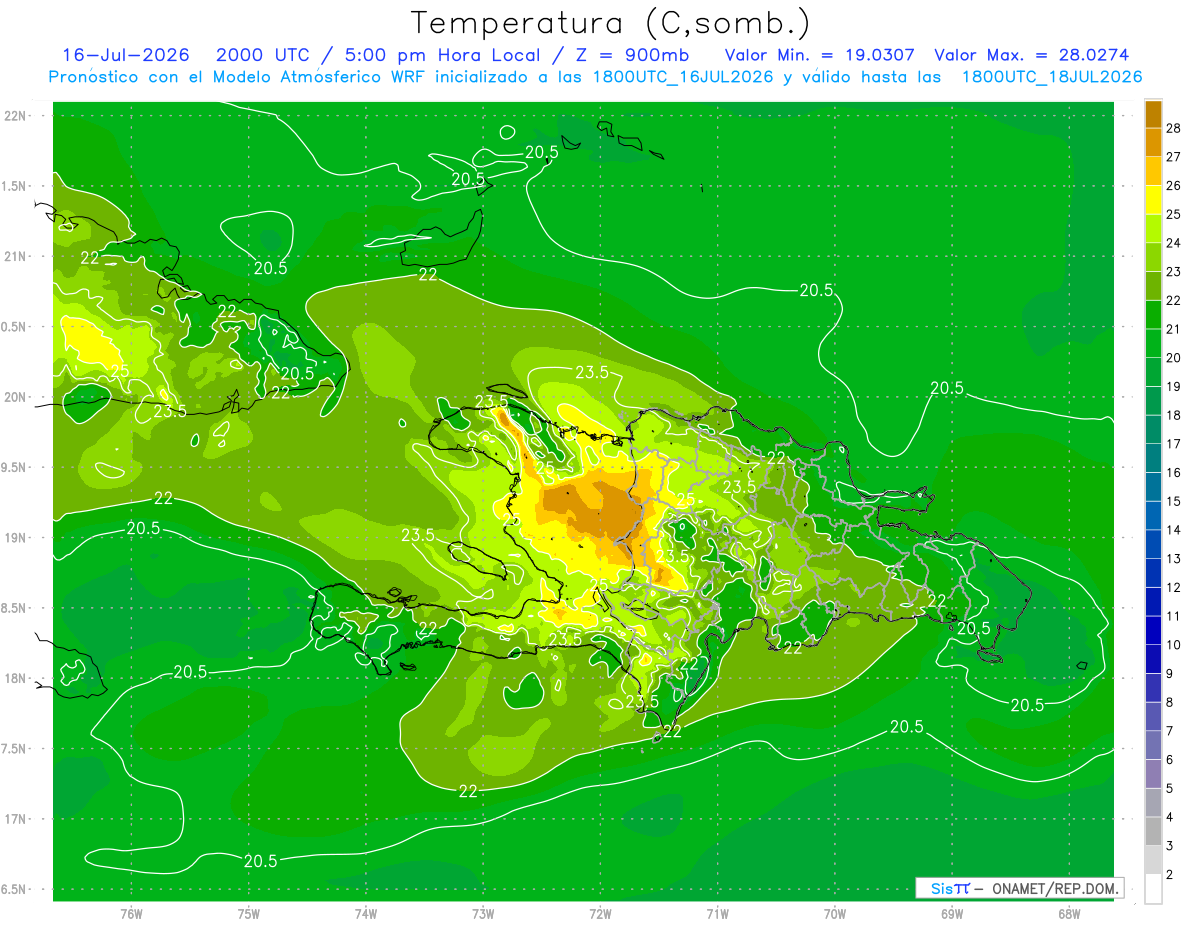
Task: Click the dark orange top legend swatch above 28
Action: tap(1154, 115)
